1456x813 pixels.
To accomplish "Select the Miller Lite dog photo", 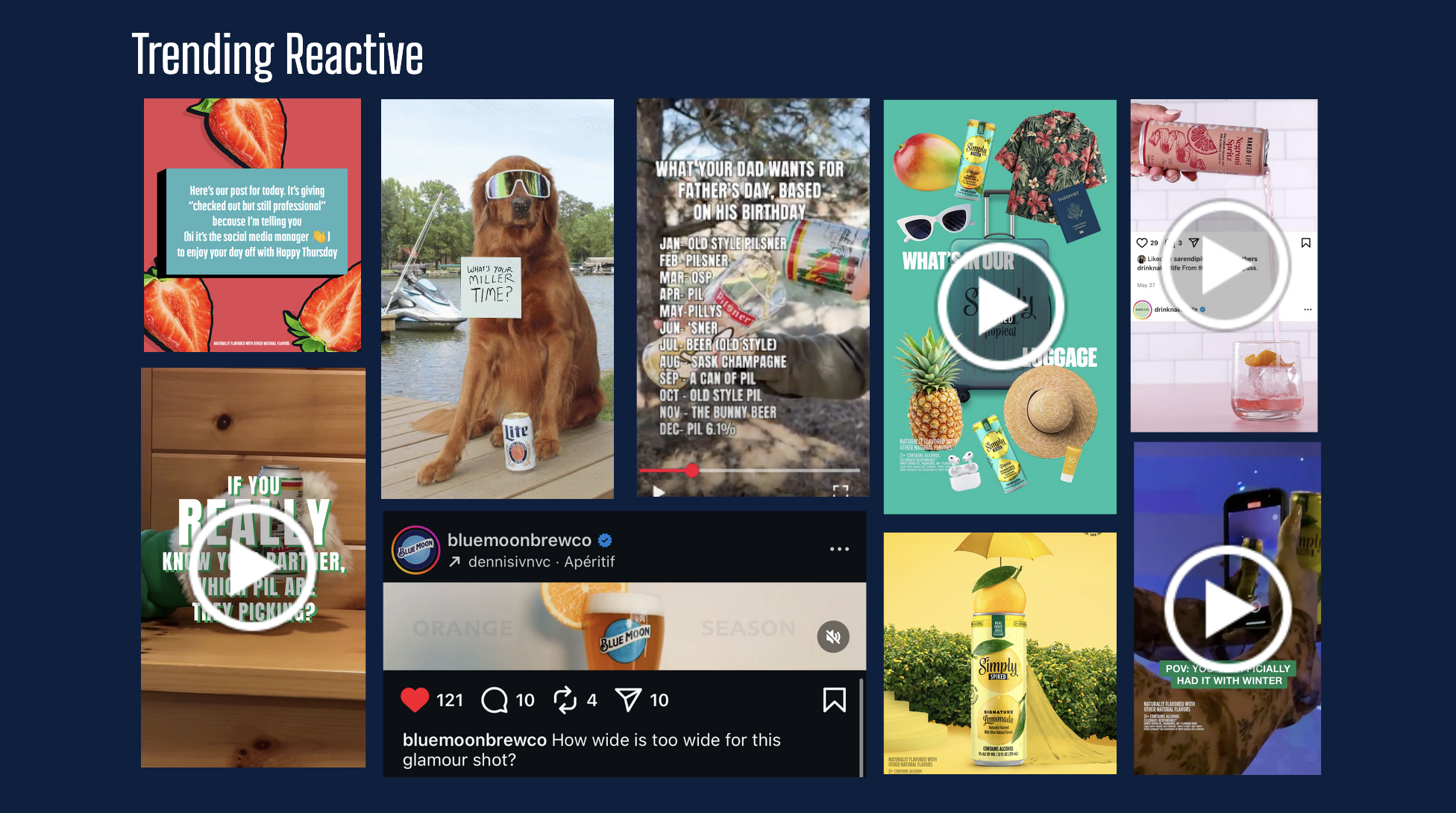I will coord(498,298).
